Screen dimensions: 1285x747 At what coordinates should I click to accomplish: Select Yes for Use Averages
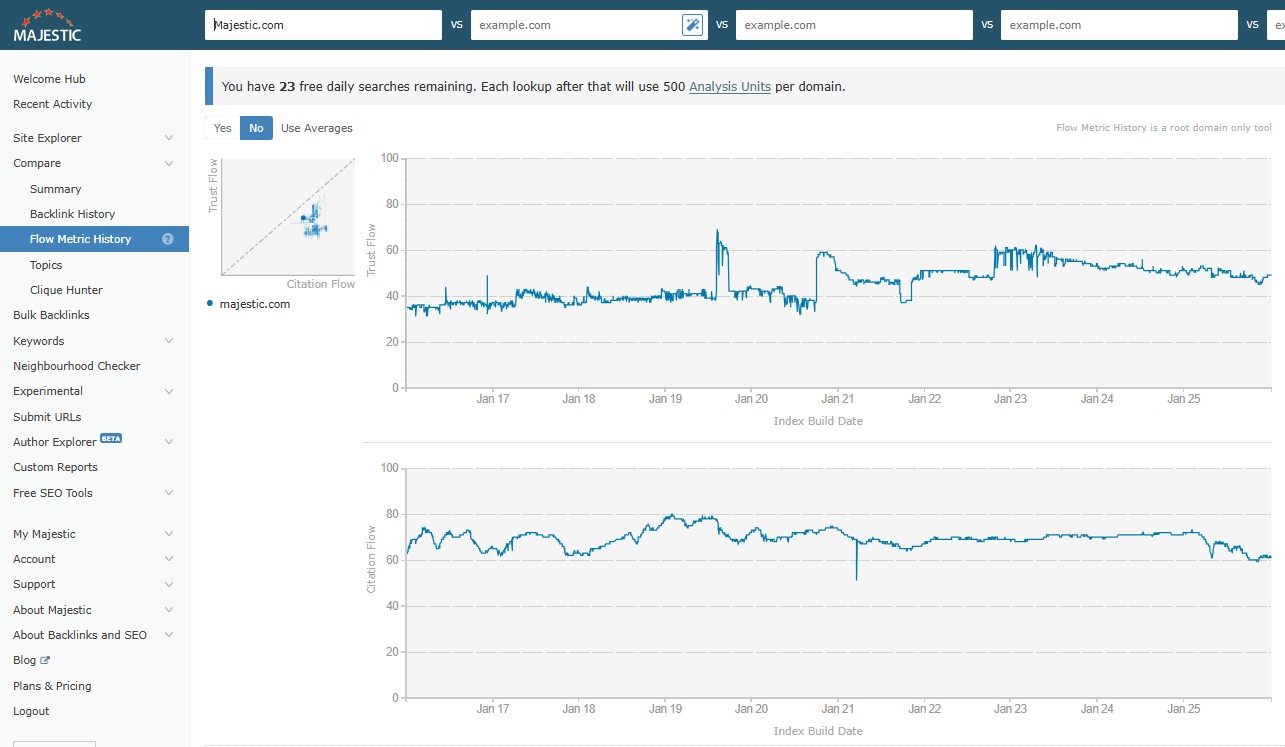pyautogui.click(x=223, y=128)
